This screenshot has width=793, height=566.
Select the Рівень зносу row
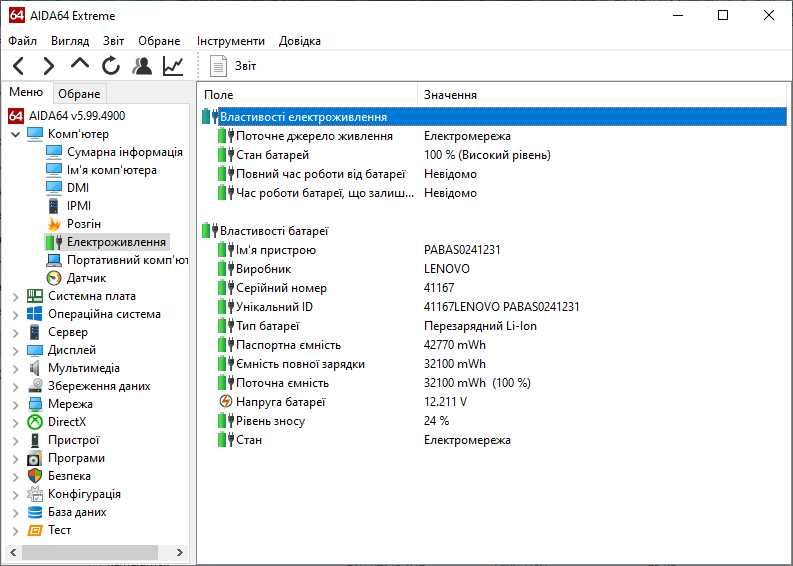[x=494, y=421]
